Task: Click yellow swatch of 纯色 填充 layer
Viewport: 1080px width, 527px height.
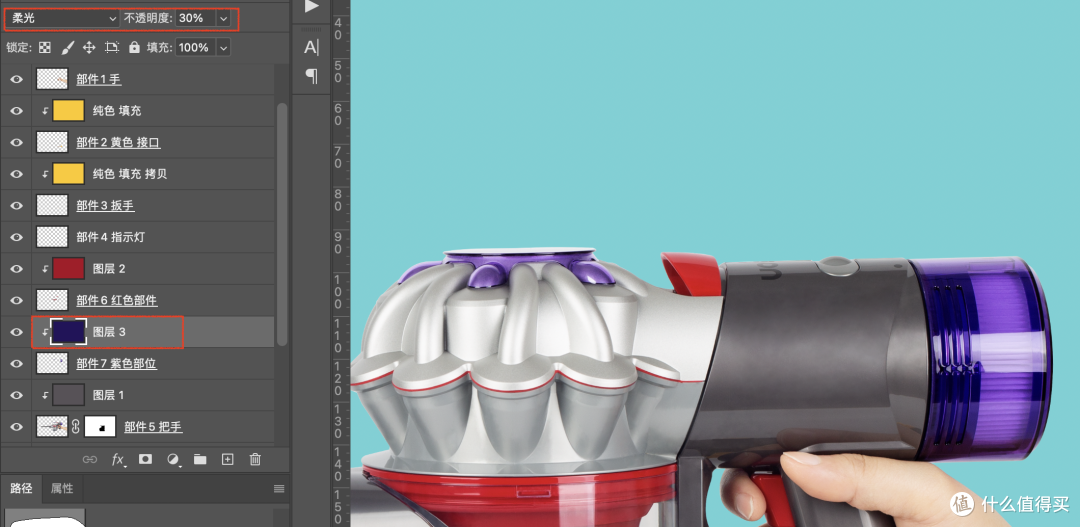Action: click(68, 111)
